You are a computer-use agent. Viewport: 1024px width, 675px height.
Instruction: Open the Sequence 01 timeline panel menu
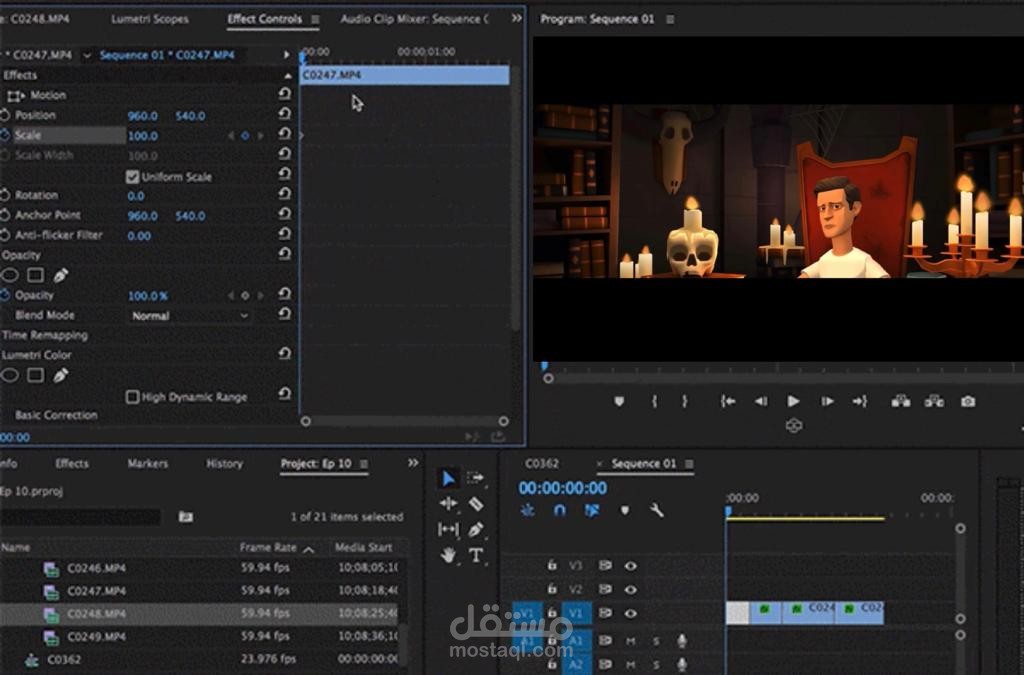pyautogui.click(x=689, y=464)
